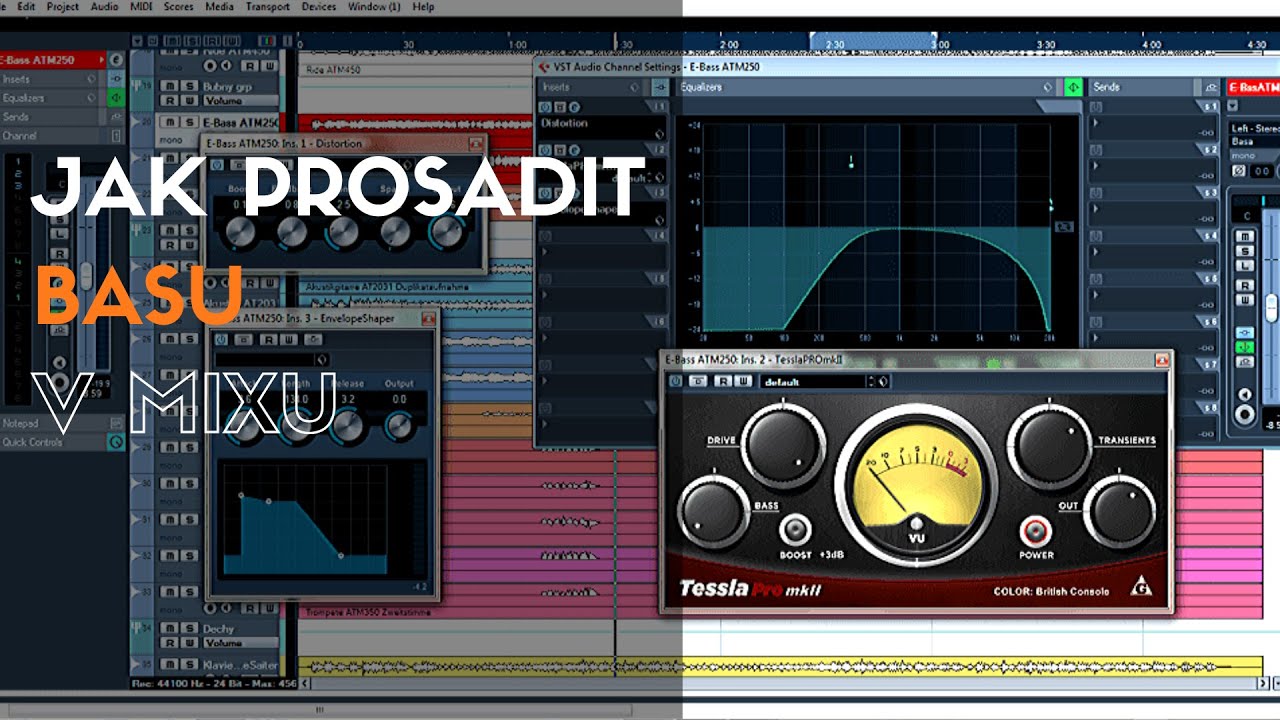This screenshot has height=720, width=1280.
Task: Click the TesslaPRO BASS knob
Action: pyautogui.click(x=714, y=512)
